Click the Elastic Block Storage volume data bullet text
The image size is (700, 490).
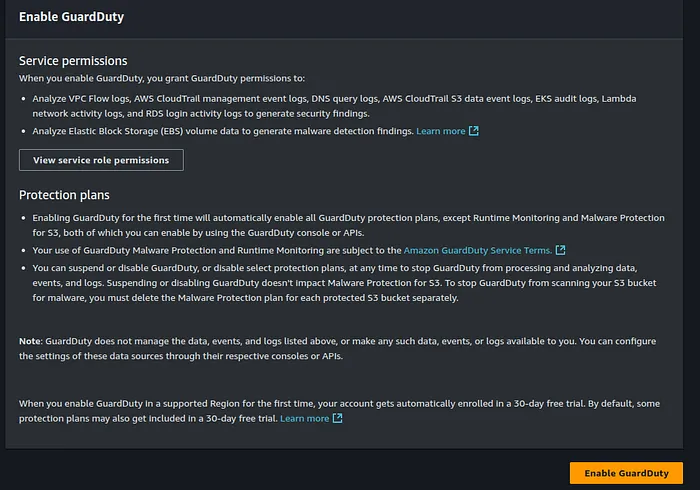pyautogui.click(x=223, y=131)
